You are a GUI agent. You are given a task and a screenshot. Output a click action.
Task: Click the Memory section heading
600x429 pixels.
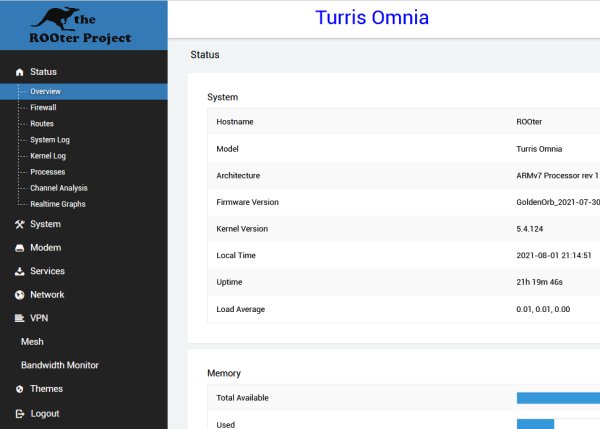click(x=224, y=373)
